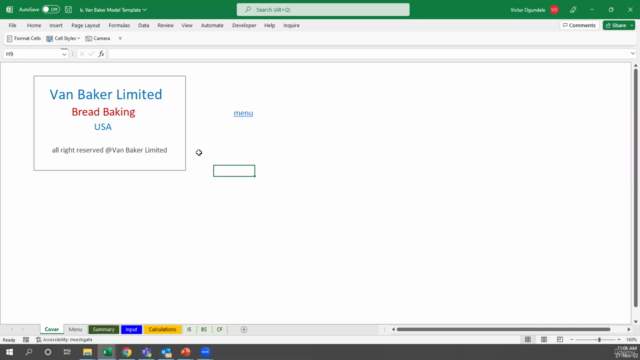Click the Van Baker Limited title text

point(106,94)
